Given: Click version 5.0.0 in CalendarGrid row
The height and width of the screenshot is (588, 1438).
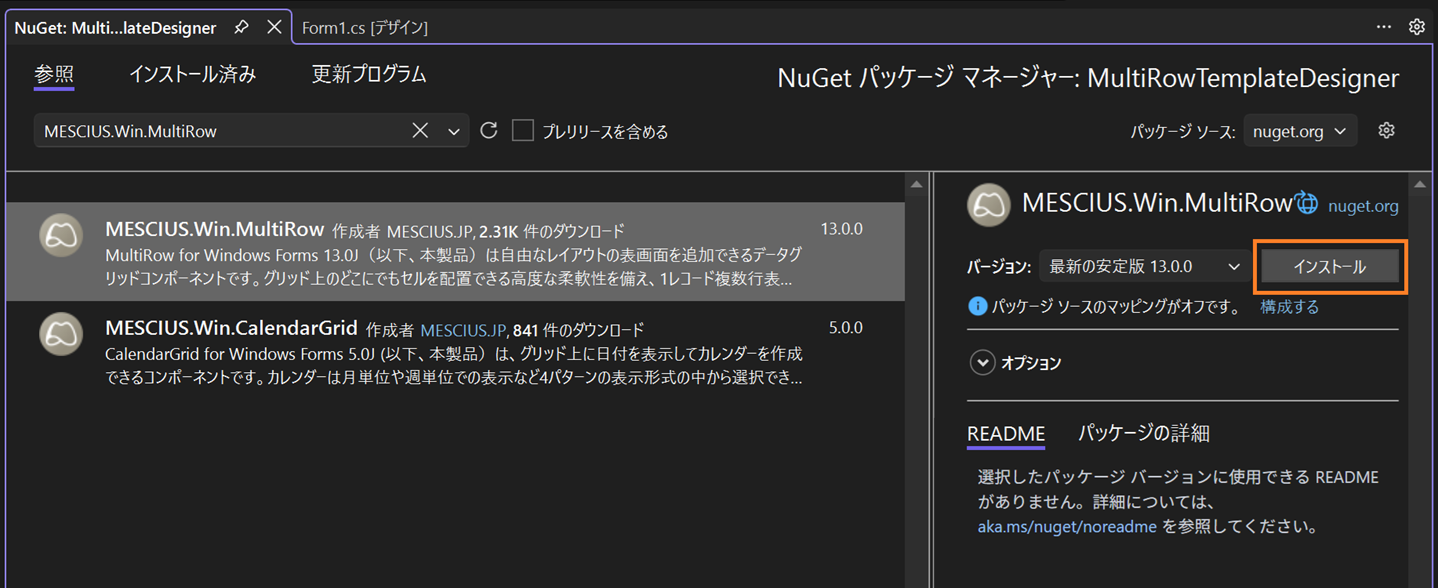Looking at the screenshot, I should [x=846, y=327].
